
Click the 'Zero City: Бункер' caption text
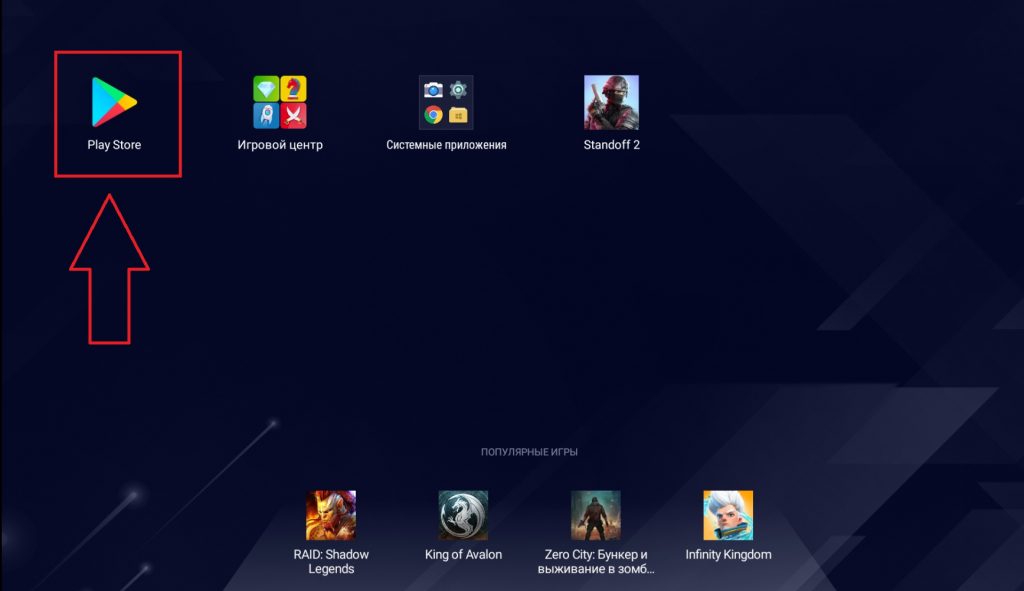click(x=596, y=554)
